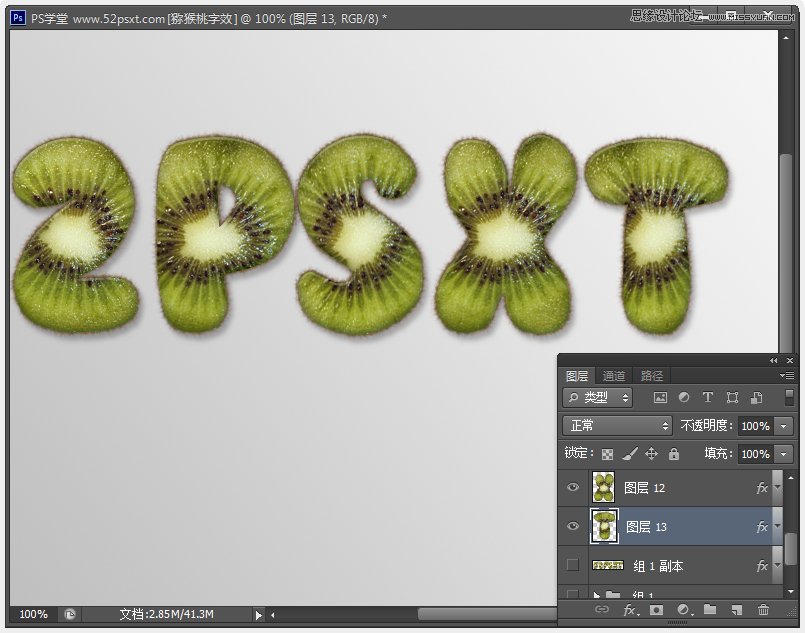Image resolution: width=805 pixels, height=633 pixels.
Task: Click the pixel layer filter icon
Action: tap(660, 398)
